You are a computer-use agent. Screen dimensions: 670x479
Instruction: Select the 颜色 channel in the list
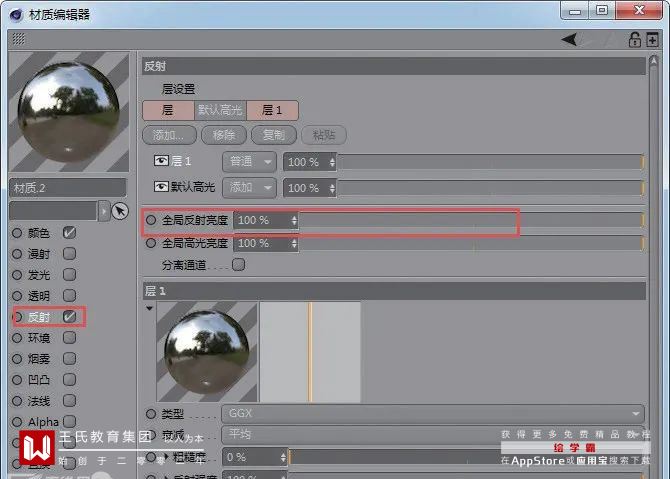coord(38,233)
